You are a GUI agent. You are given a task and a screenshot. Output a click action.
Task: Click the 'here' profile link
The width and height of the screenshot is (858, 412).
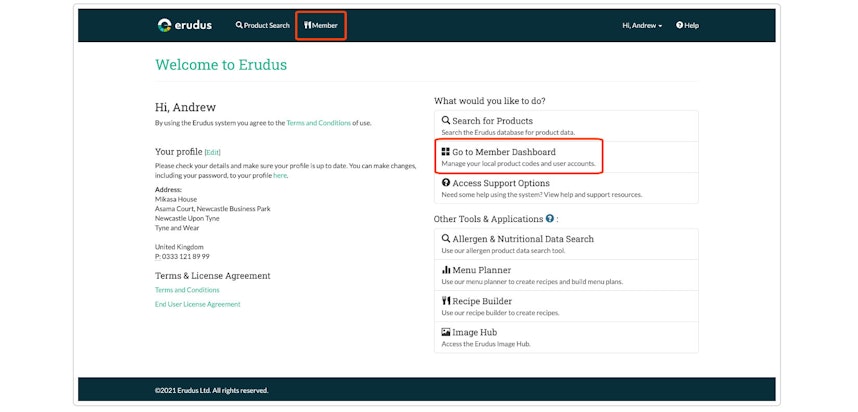[x=280, y=176]
